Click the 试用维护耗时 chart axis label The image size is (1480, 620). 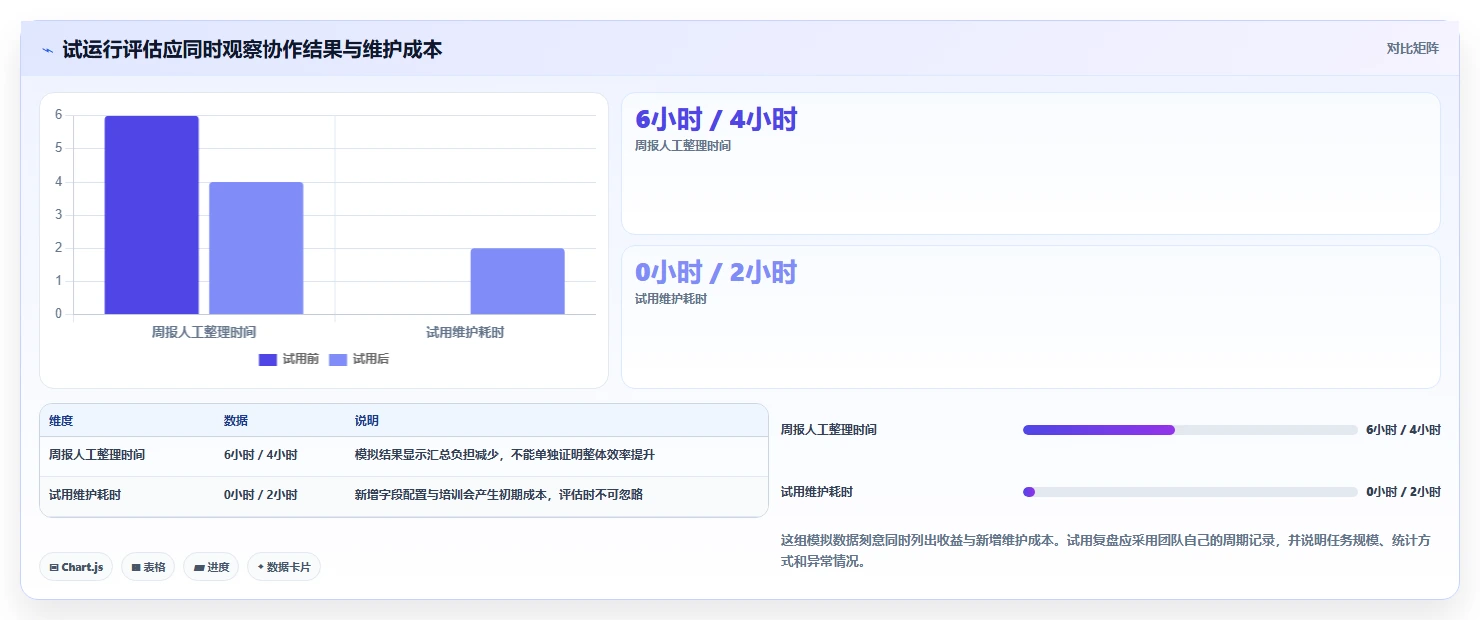465,332
